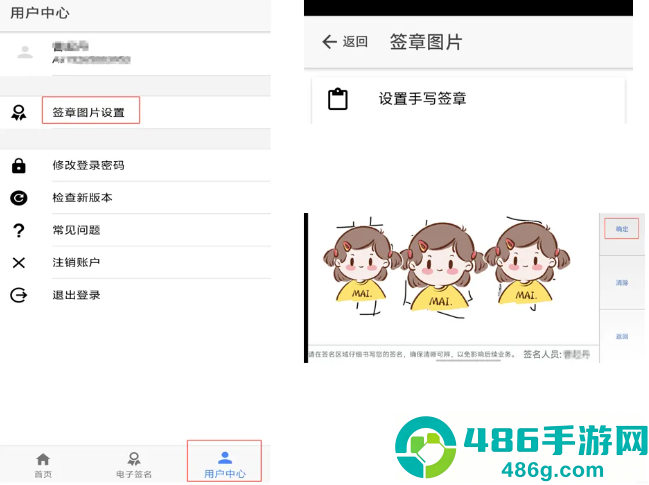Tap the logout arrow icon for 退出登录
The height and width of the screenshot is (485, 649).
click(19, 295)
